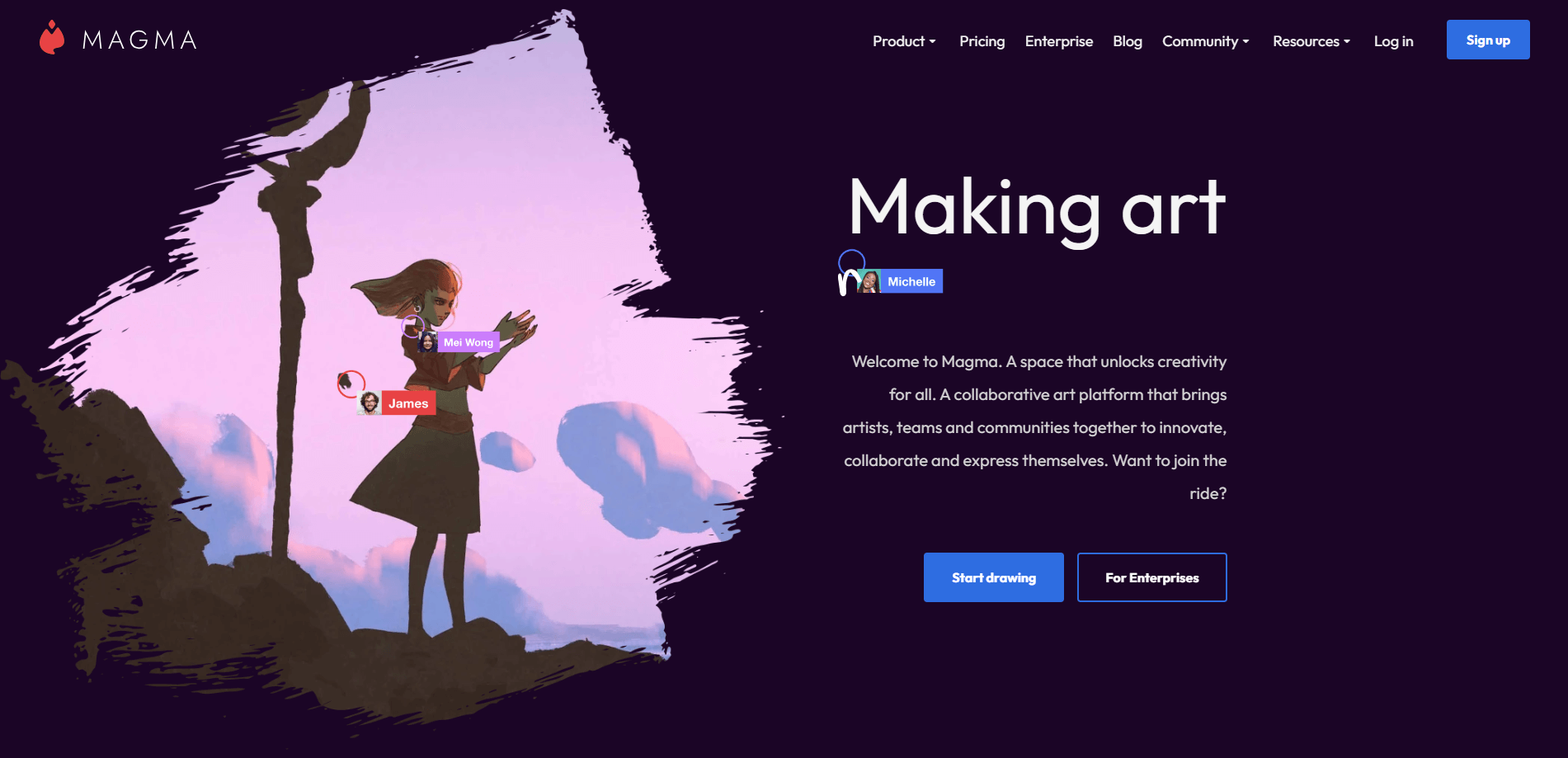Click James's avatar picture
Viewport: 1568px width, 758px height.
370,403
